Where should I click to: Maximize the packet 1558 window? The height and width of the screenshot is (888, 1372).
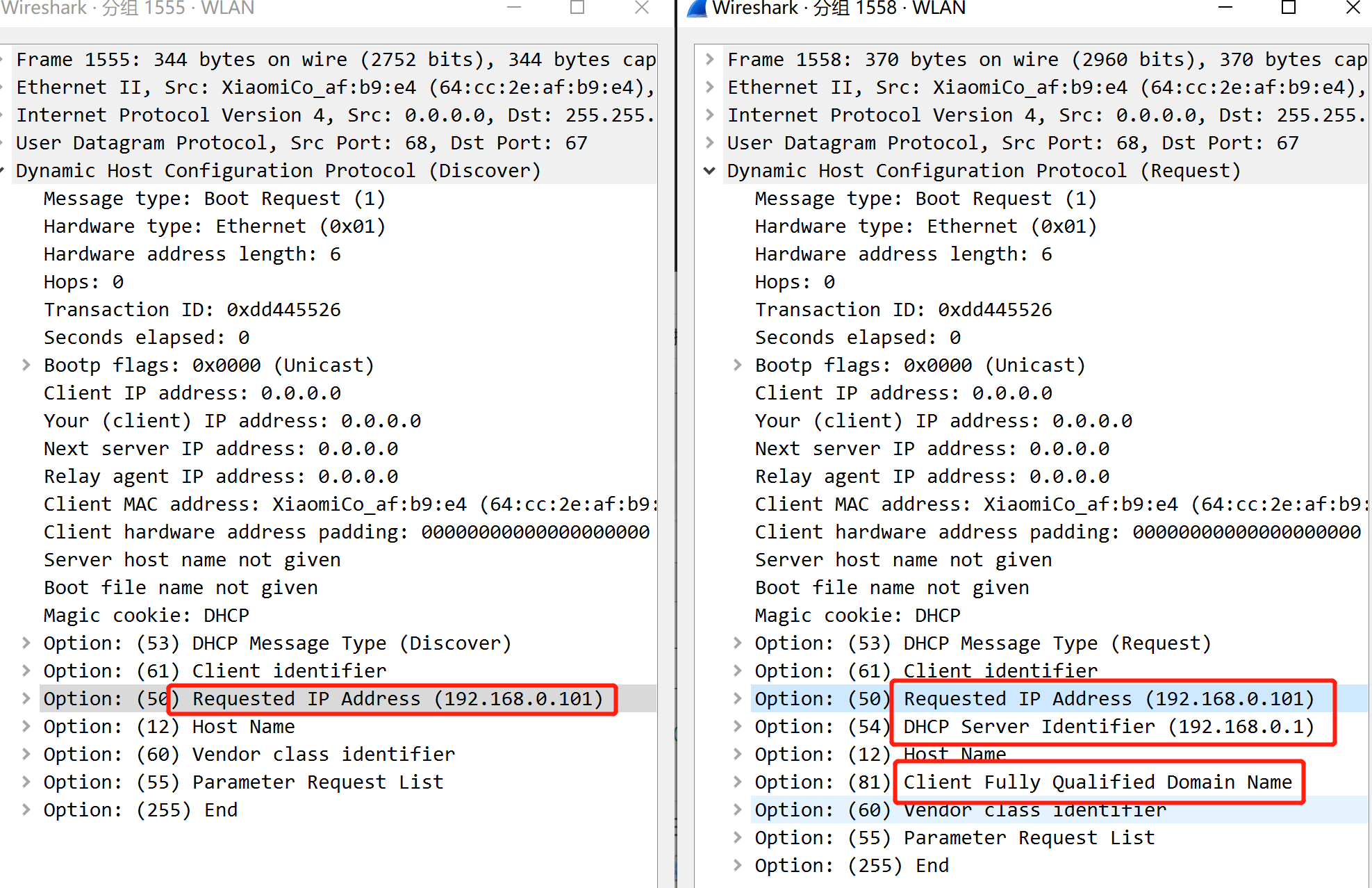click(x=1289, y=8)
